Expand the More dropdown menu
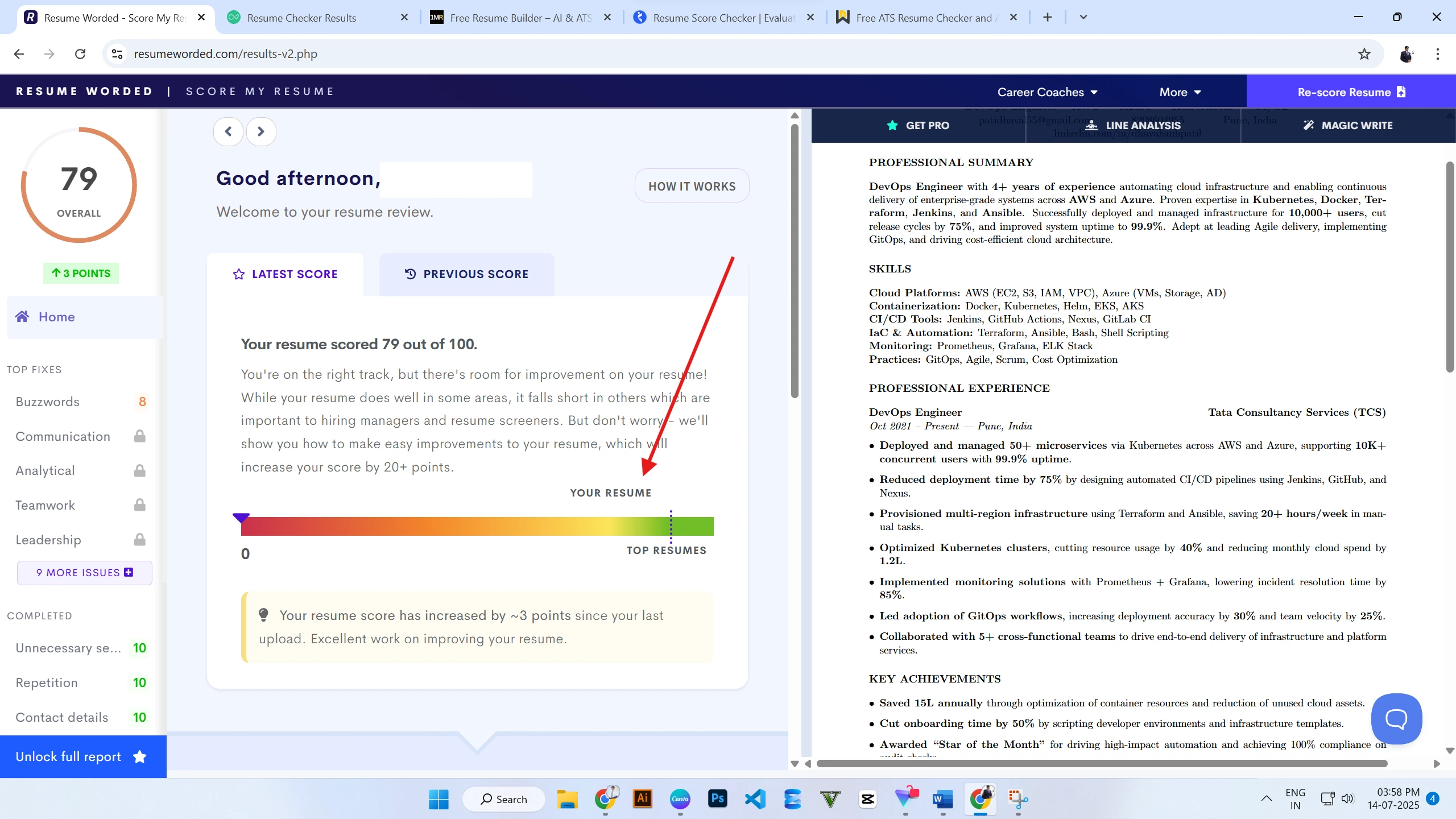The height and width of the screenshot is (819, 1456). pos(1180,92)
